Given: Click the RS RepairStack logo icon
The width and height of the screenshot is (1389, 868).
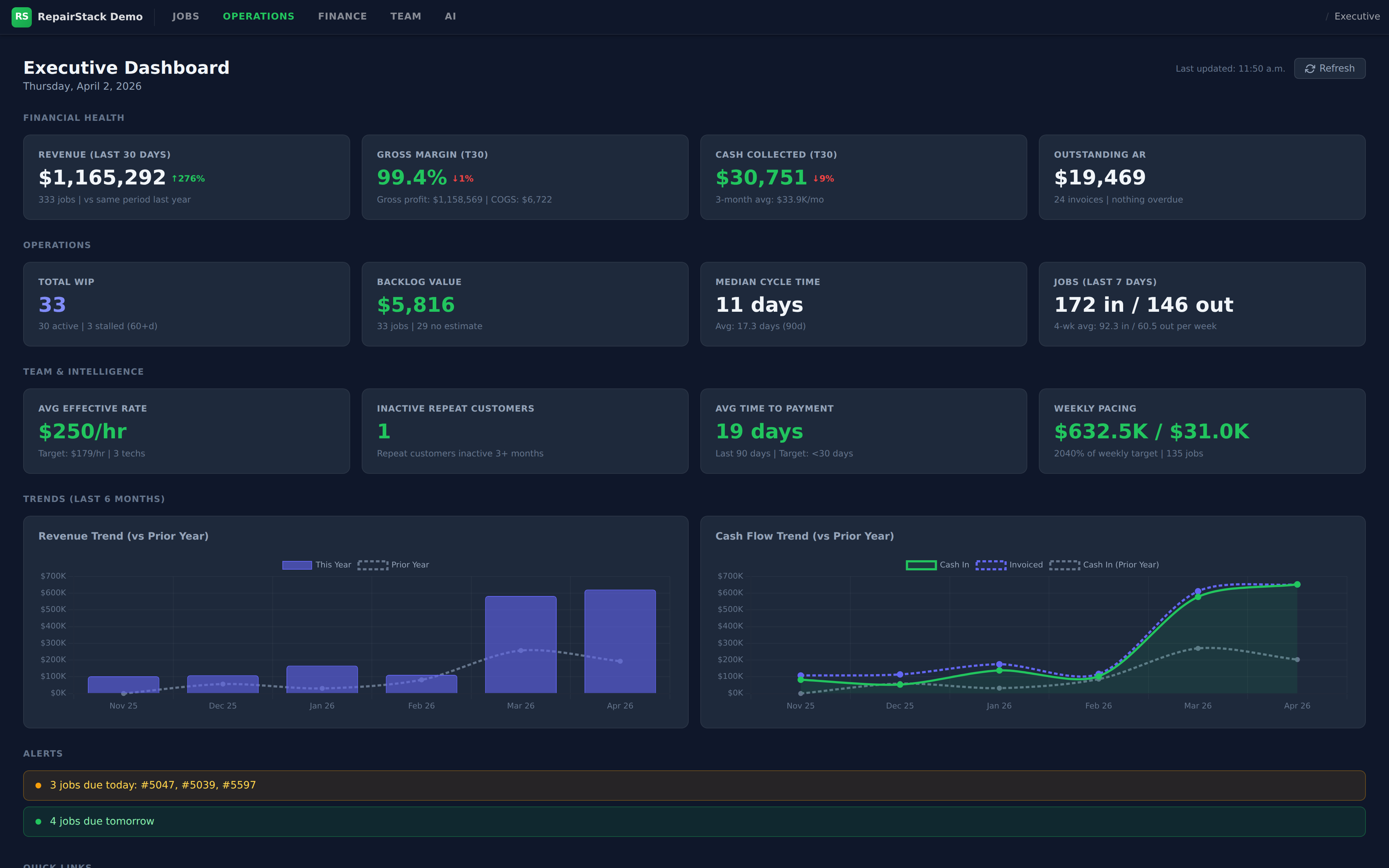Looking at the screenshot, I should tap(22, 17).
